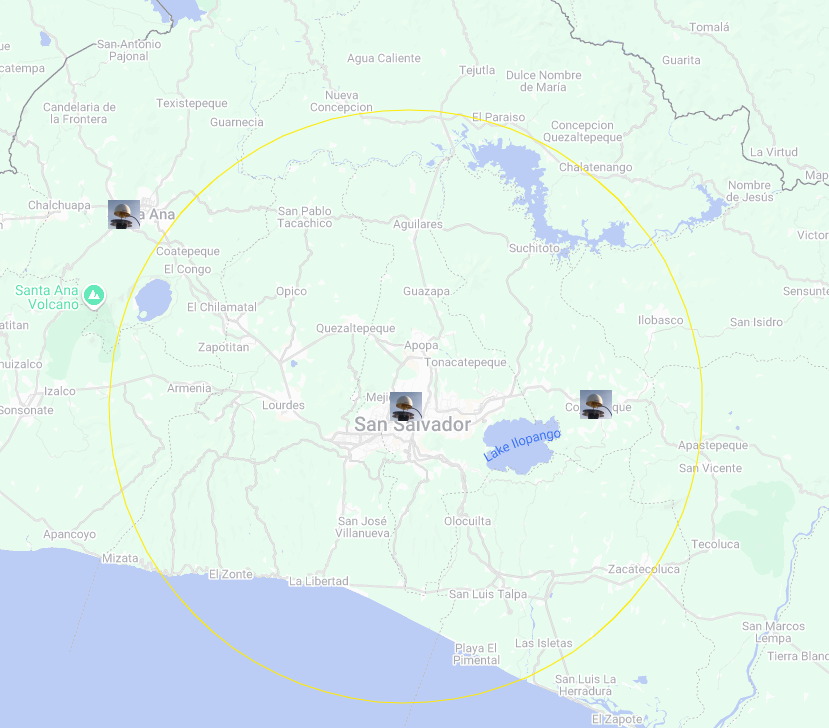Click the Nueva Concepcion label
Viewport: 829px width, 728px height.
pos(341,101)
